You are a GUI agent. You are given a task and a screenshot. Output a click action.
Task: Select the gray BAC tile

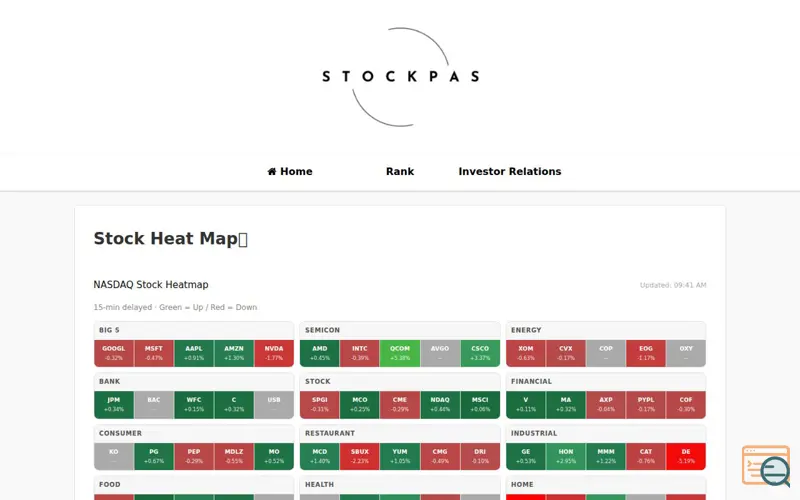point(154,405)
